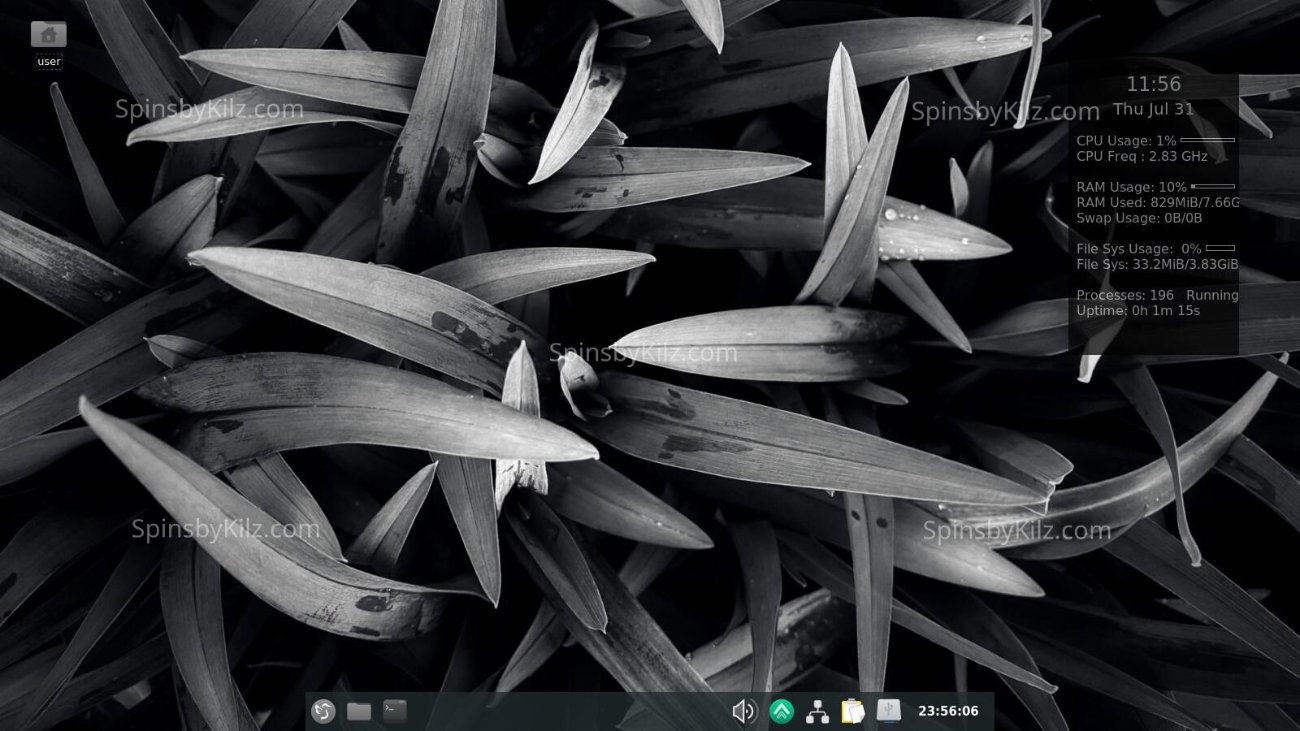Image resolution: width=1300 pixels, height=731 pixels.
Task: Click the 'File Sys Usage: 0%' reading
Action: coord(1139,248)
